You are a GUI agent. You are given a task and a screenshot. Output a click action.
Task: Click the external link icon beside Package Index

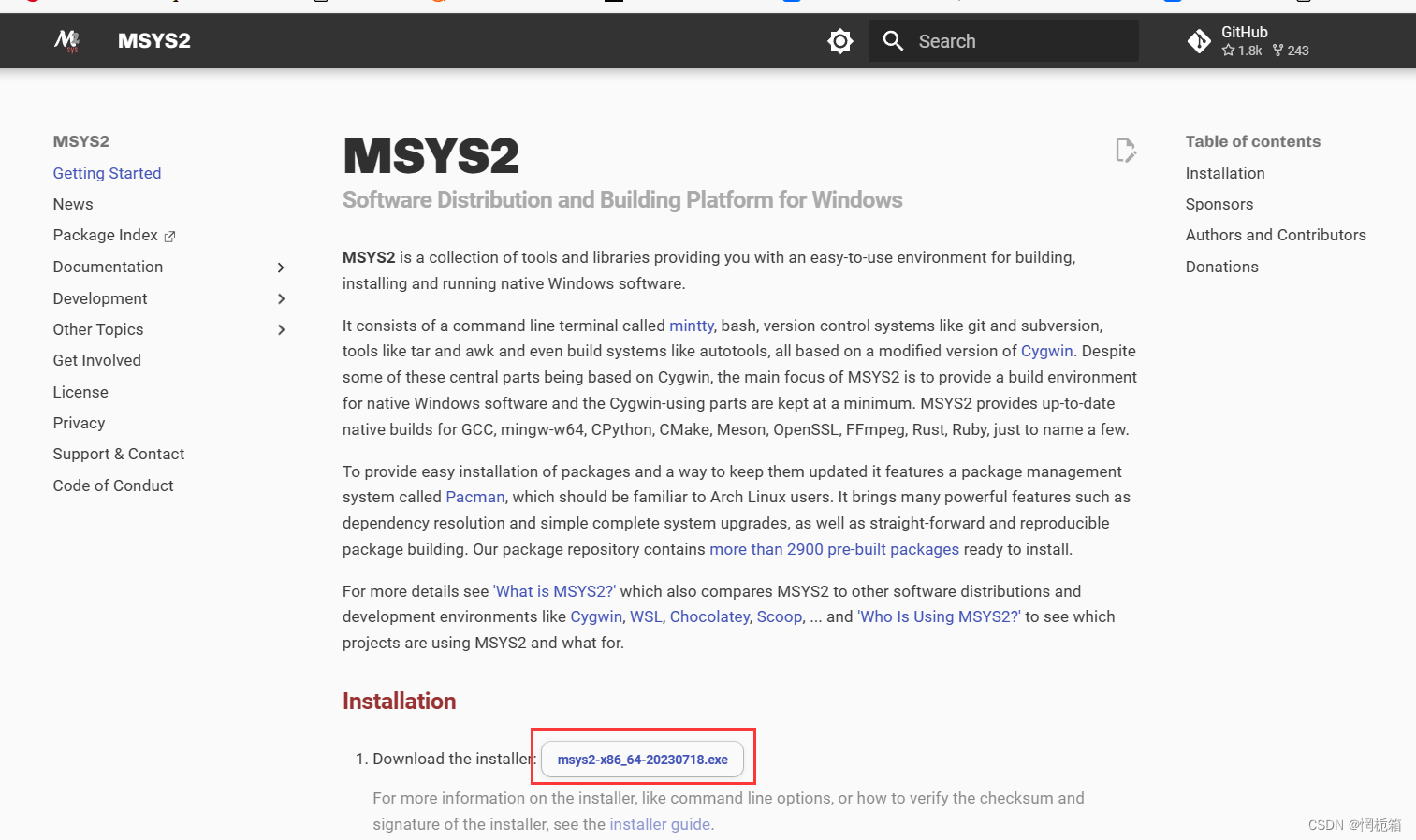[x=169, y=235]
